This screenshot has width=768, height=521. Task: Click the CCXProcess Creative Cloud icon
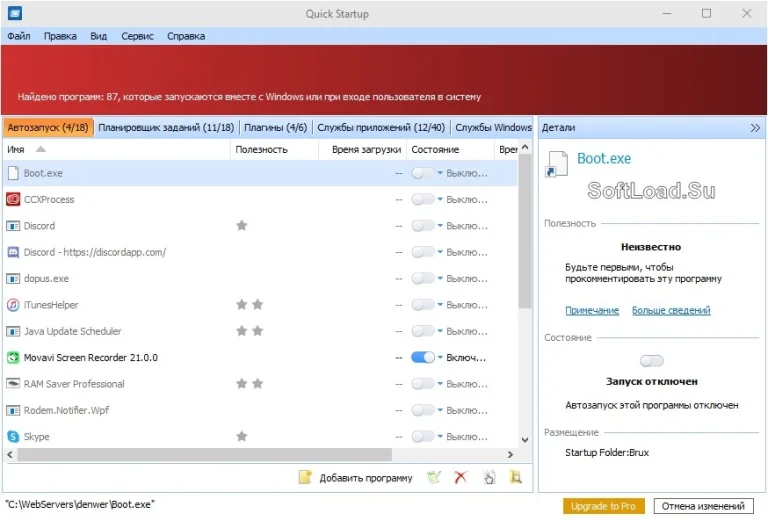[x=13, y=199]
